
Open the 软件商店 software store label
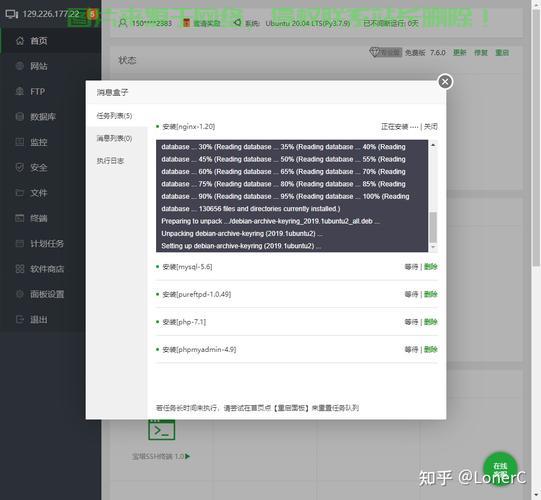point(47,269)
